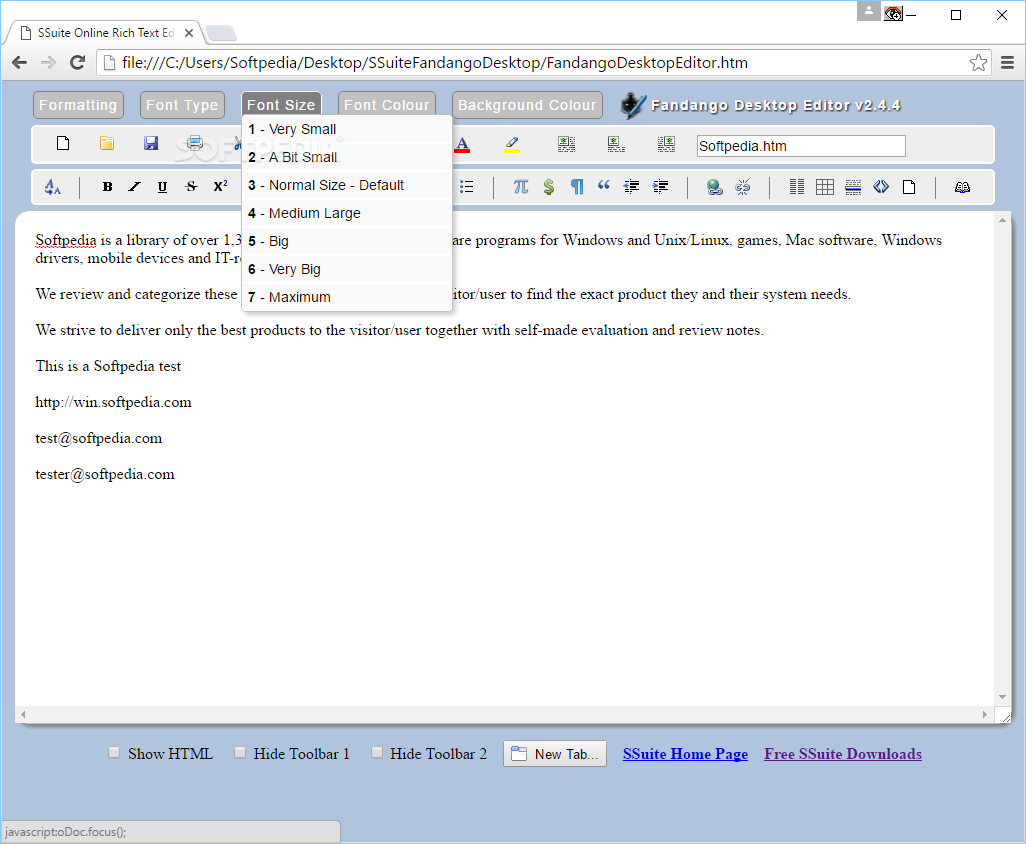Open the dictionary book icon

[x=962, y=188]
